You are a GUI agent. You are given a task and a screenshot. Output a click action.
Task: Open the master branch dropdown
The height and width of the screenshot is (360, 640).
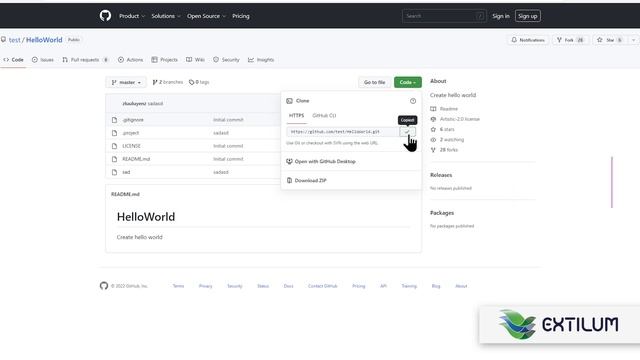[x=126, y=82]
